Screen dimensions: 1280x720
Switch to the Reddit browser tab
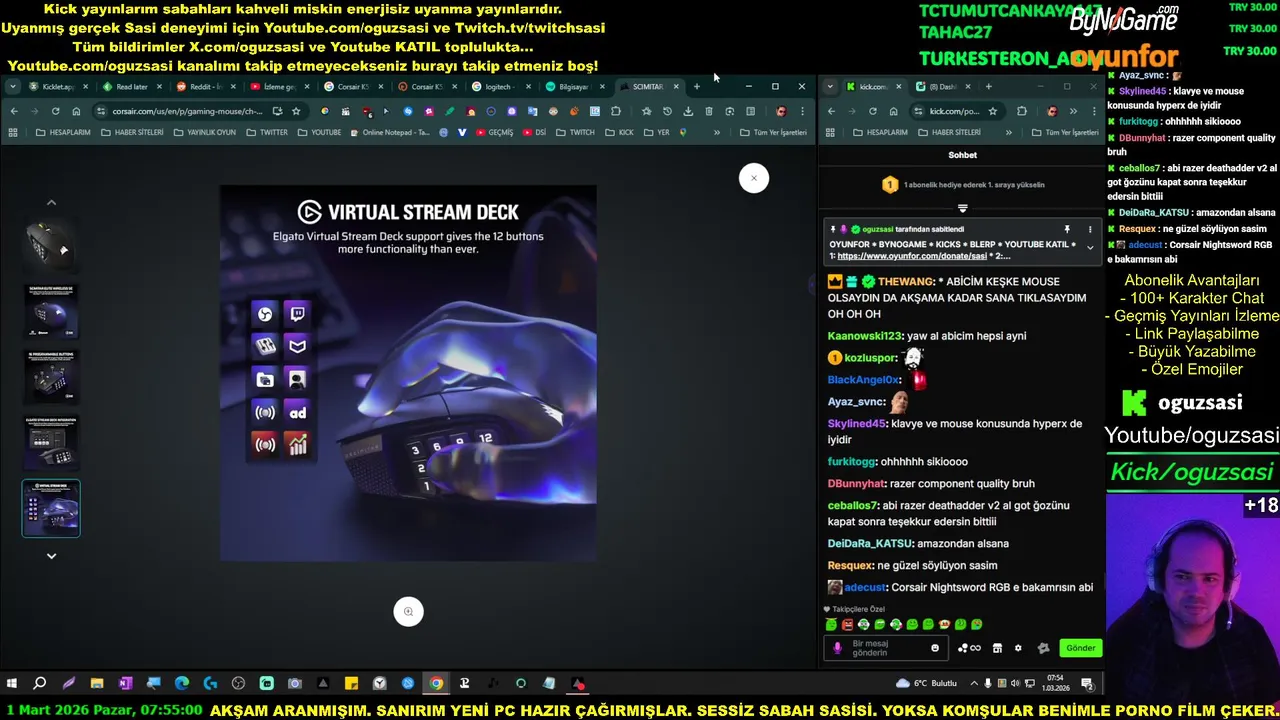tap(205, 87)
